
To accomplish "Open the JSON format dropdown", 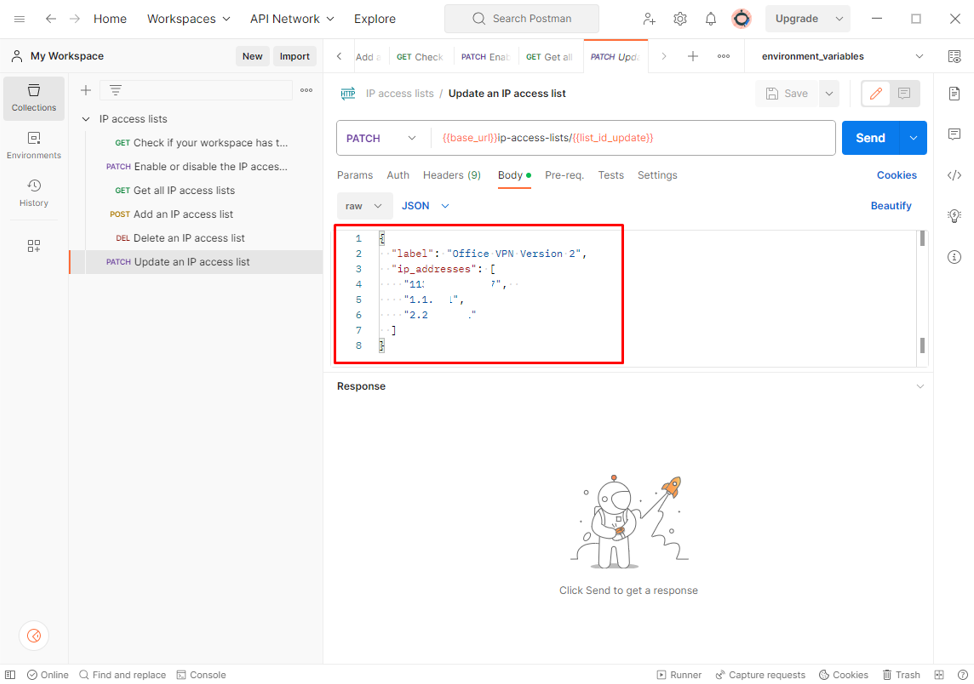I will tap(425, 206).
